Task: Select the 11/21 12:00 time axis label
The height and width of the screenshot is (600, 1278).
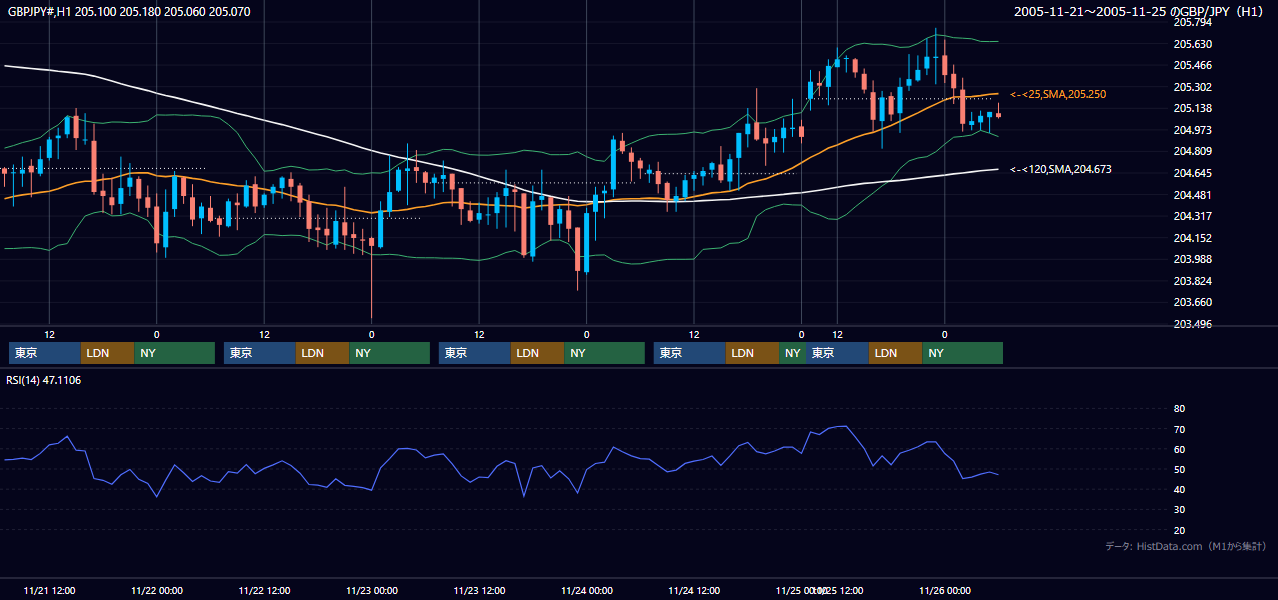Action: pyautogui.click(x=49, y=591)
